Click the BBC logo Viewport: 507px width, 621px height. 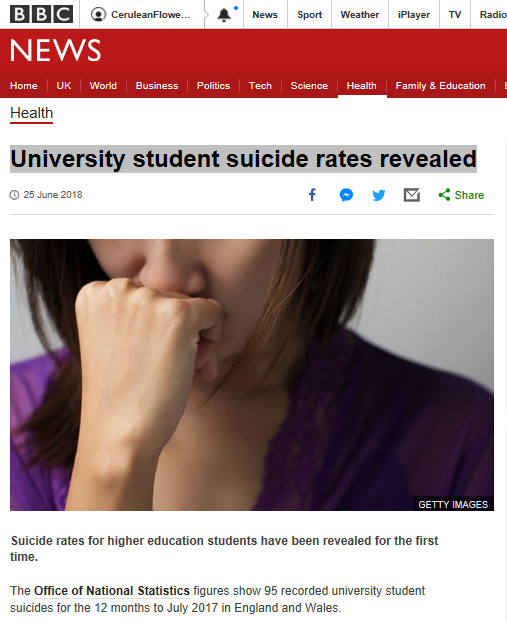41,14
